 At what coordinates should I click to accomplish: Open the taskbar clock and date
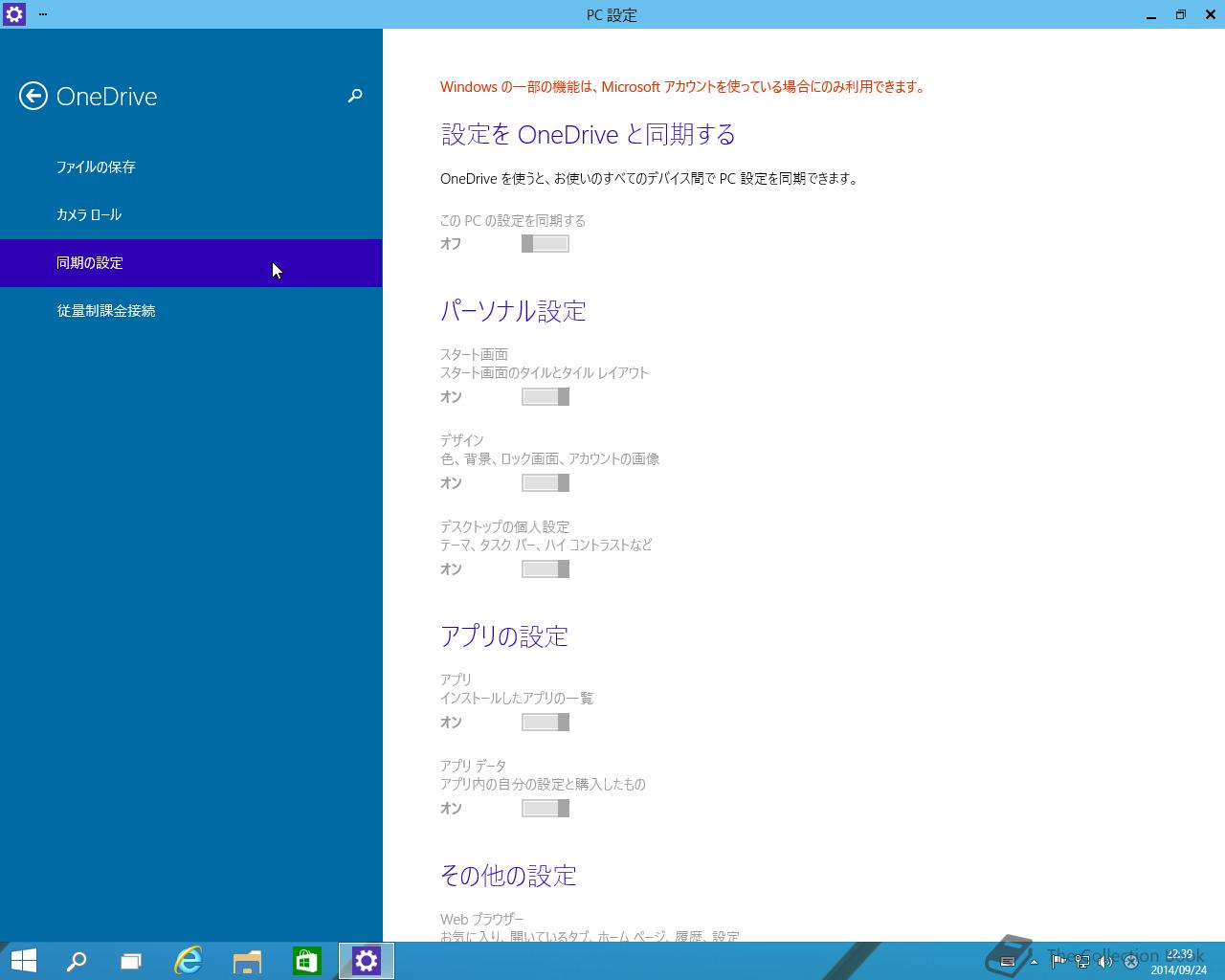point(1179,962)
